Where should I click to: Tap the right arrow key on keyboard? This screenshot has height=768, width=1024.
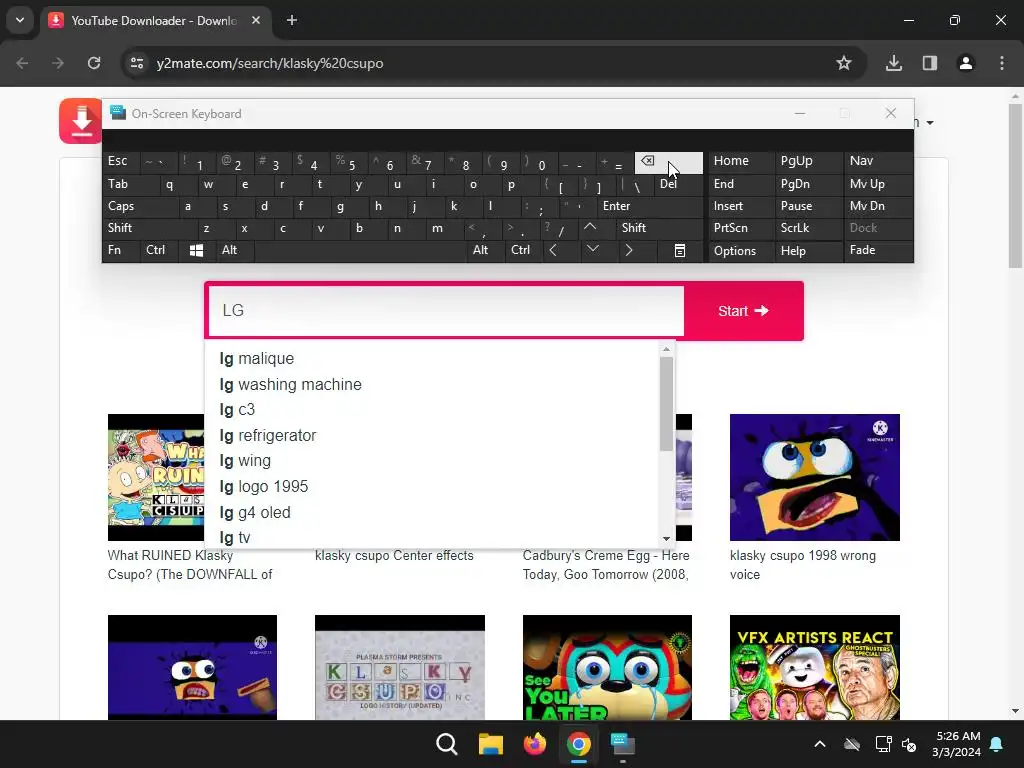coord(629,251)
